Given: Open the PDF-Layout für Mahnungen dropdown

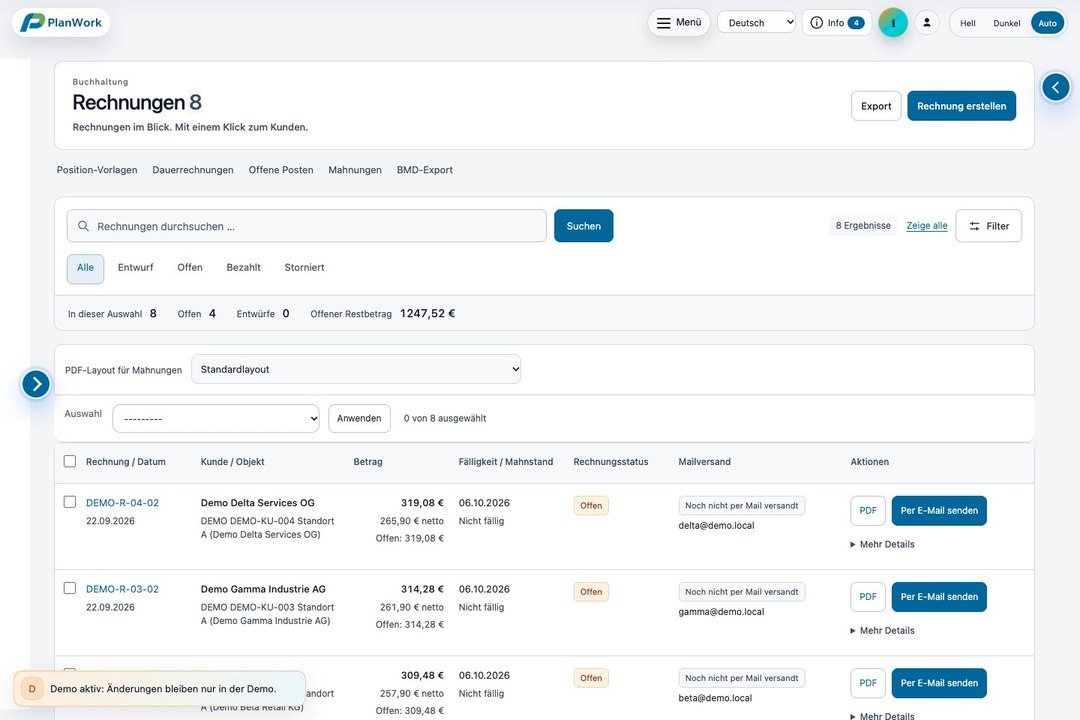Looking at the screenshot, I should click(356, 369).
